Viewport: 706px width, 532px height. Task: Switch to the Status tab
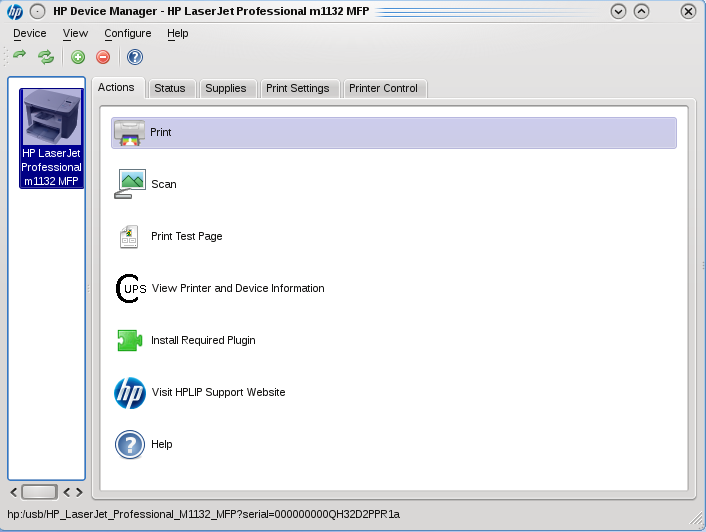pyautogui.click(x=170, y=88)
